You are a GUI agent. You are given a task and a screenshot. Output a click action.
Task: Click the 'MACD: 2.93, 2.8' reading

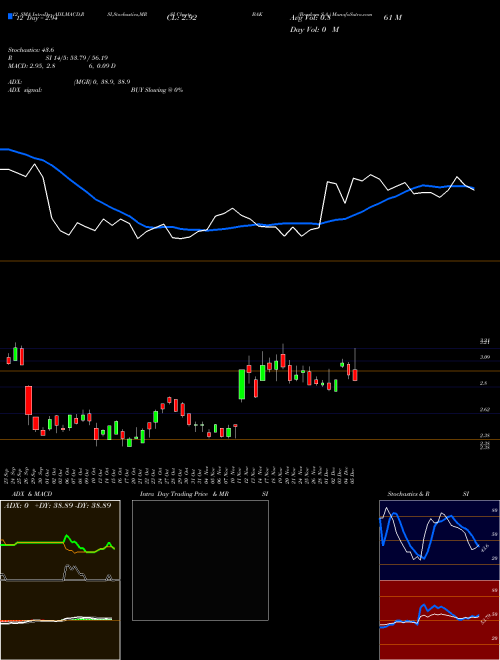[x=32, y=66]
